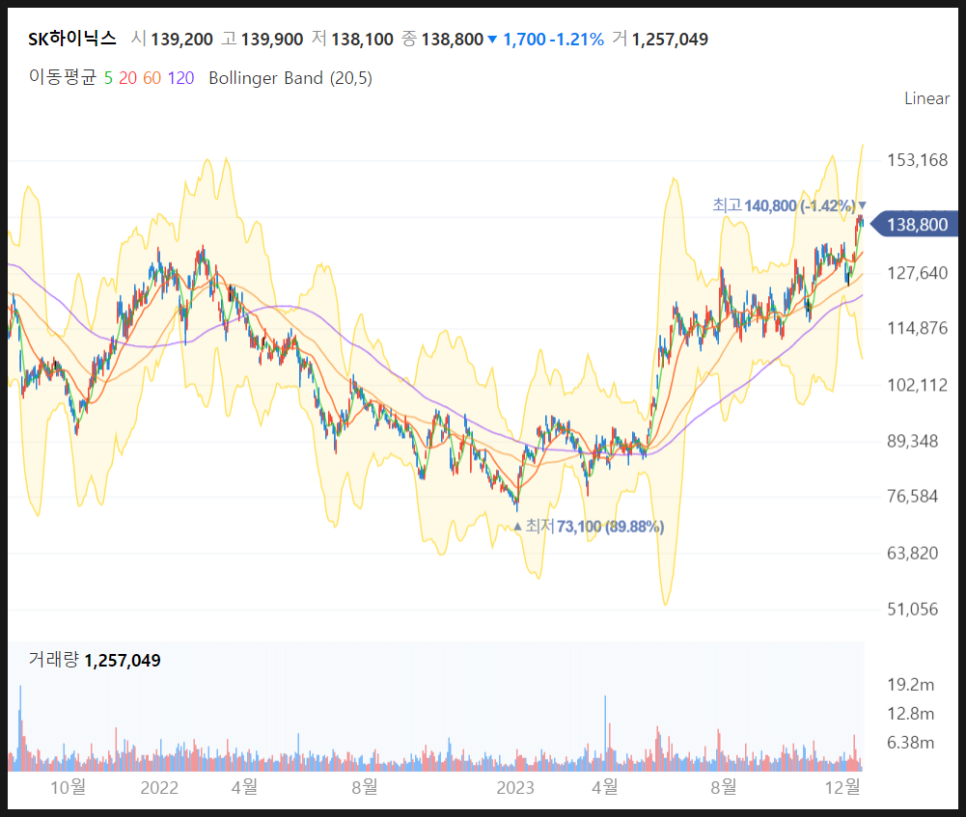Click the 2022 date axis label

click(x=159, y=787)
